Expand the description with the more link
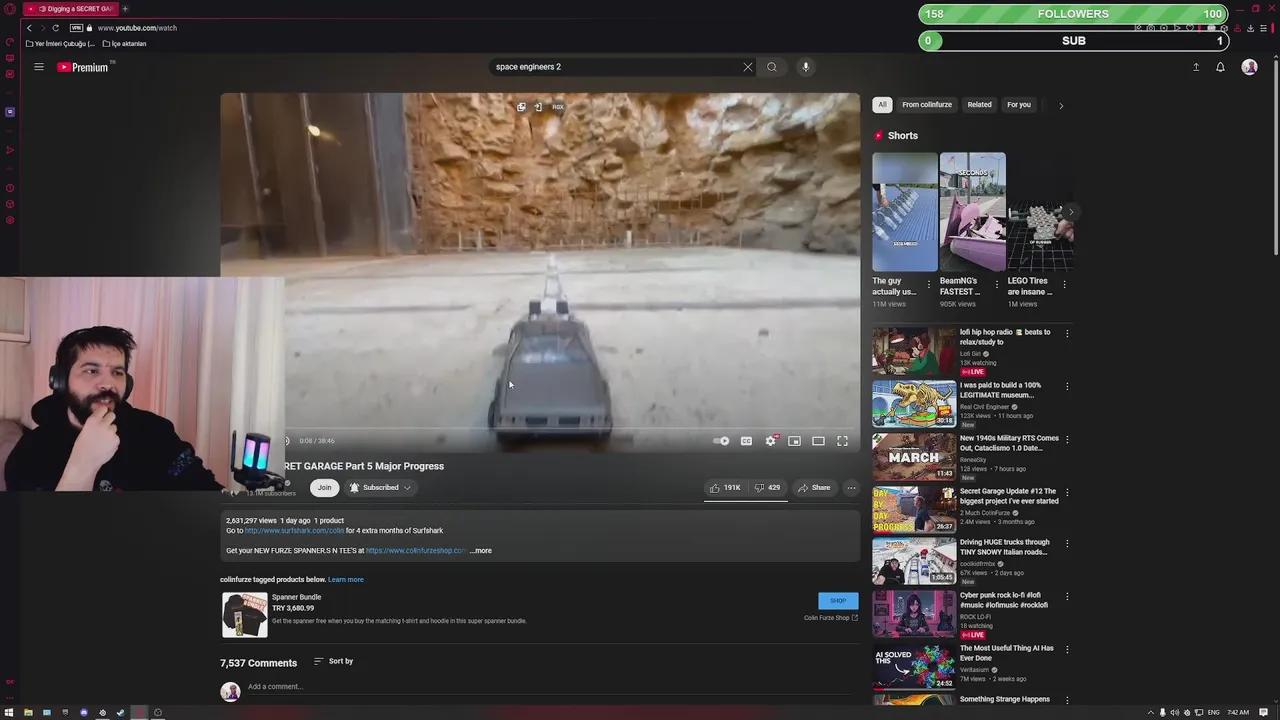The height and width of the screenshot is (720, 1280). tap(480, 550)
